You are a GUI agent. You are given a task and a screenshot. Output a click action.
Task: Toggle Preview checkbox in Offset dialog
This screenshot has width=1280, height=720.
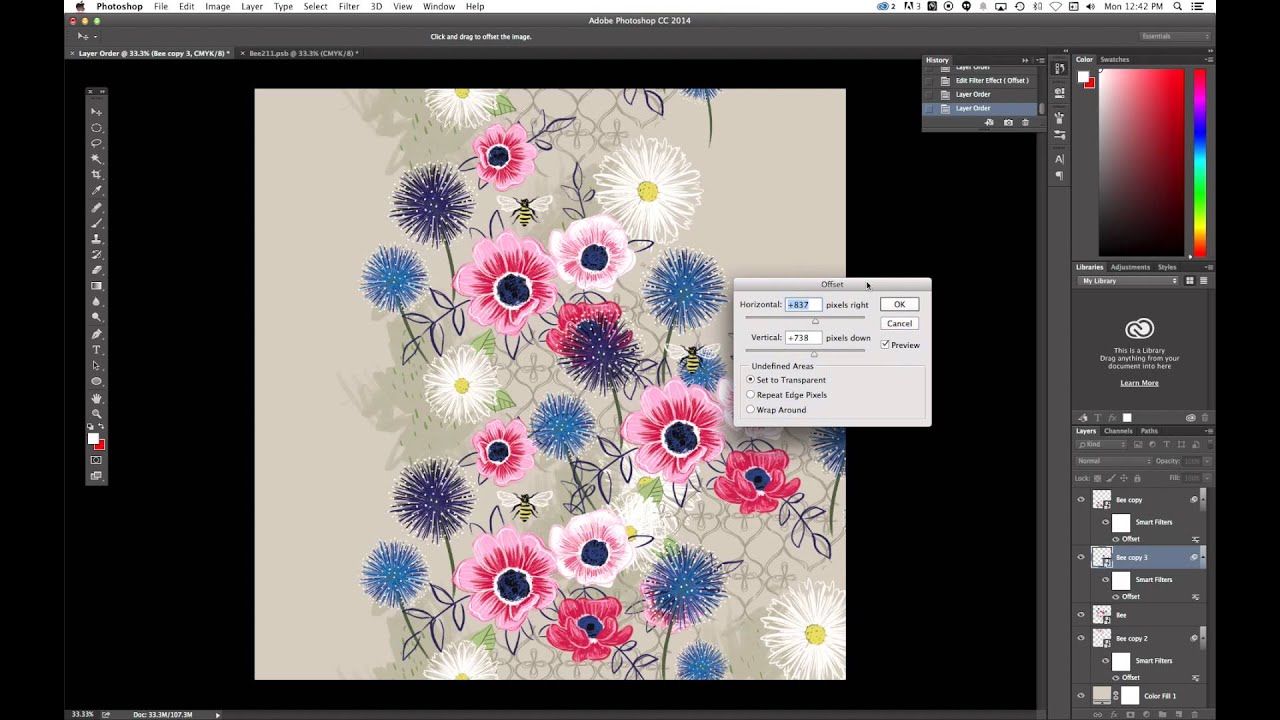(885, 345)
